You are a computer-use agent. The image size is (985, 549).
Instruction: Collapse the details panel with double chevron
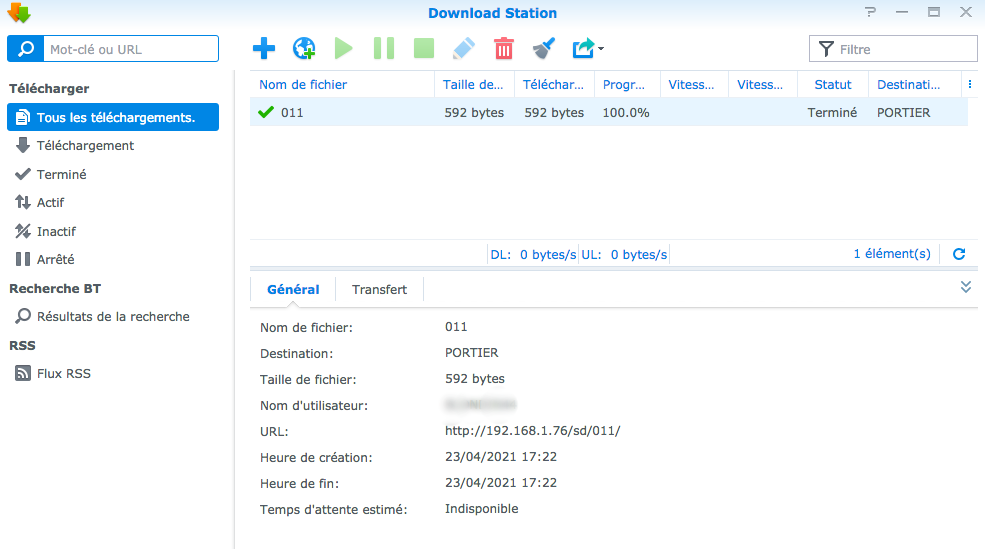pyautogui.click(x=965, y=287)
